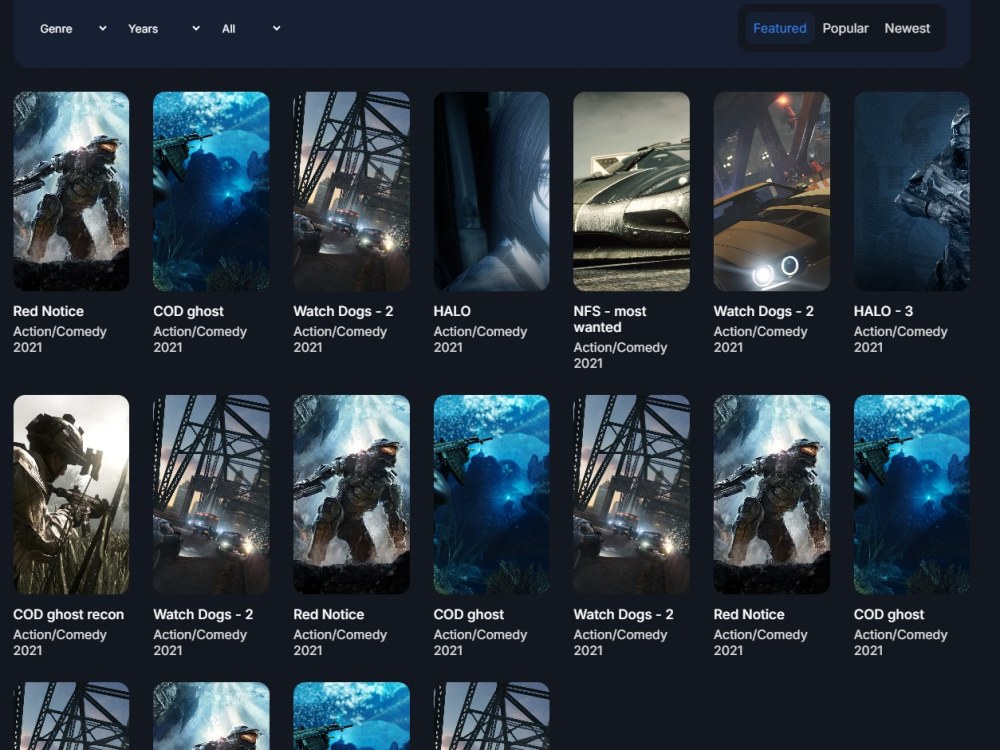
Task: Select the Newest tab
Action: tap(907, 29)
